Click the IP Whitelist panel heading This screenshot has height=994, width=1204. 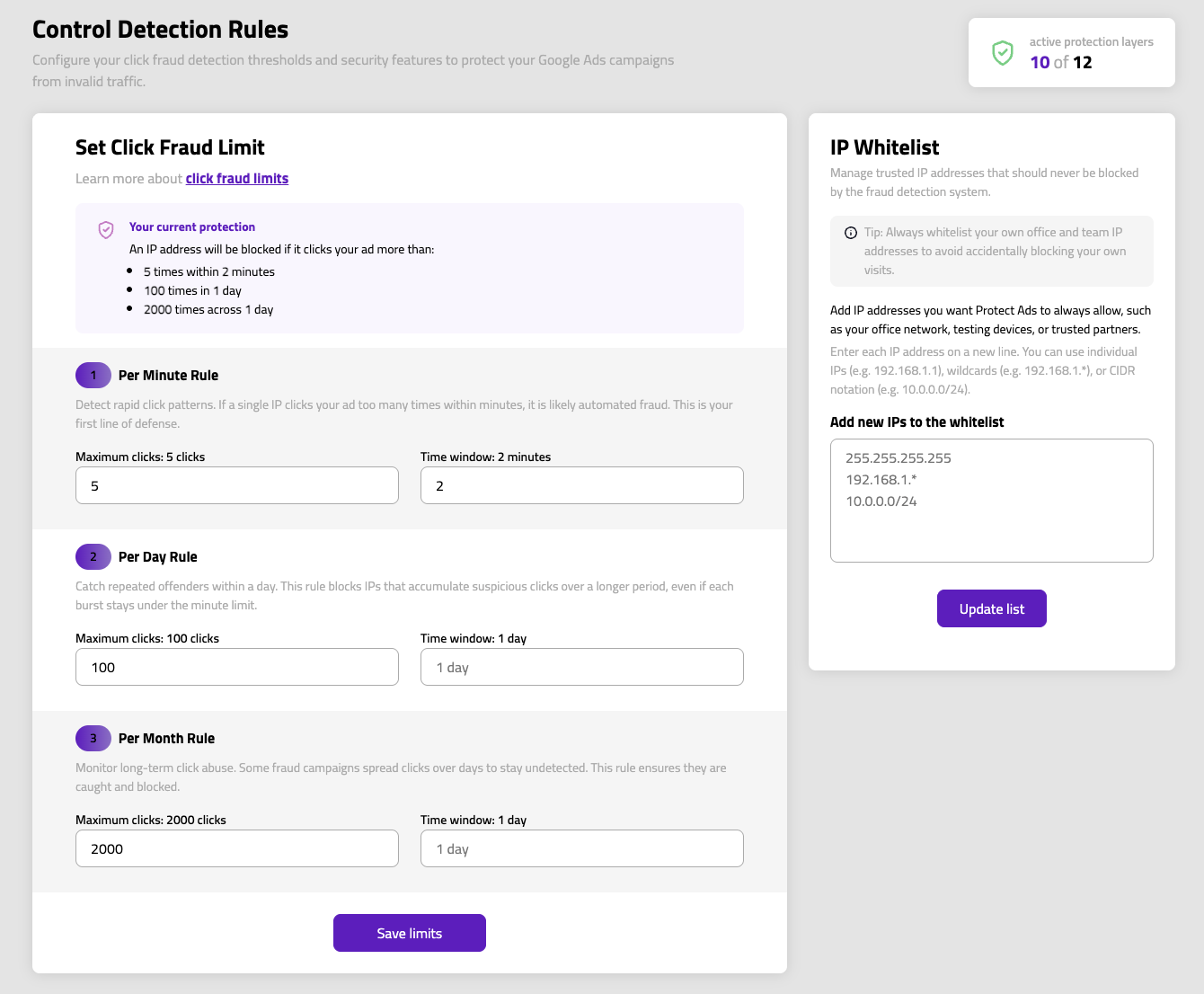pyautogui.click(x=885, y=147)
